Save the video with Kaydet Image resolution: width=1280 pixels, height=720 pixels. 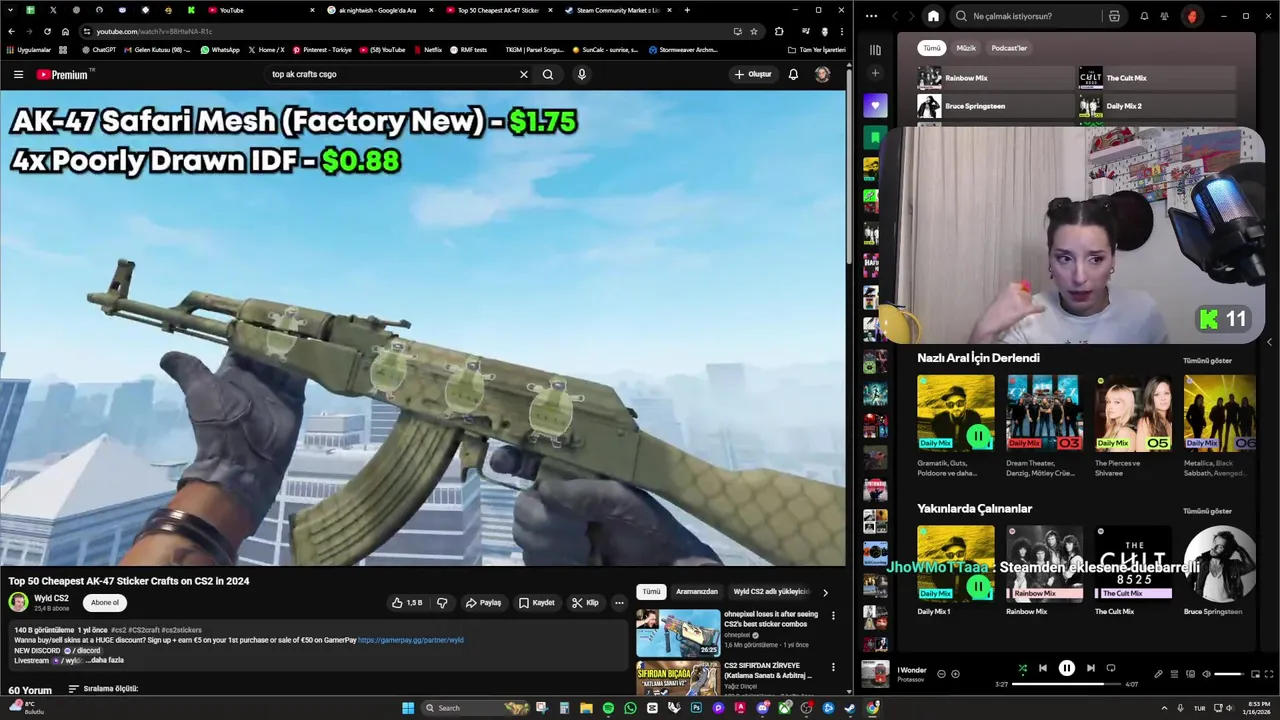(x=537, y=603)
